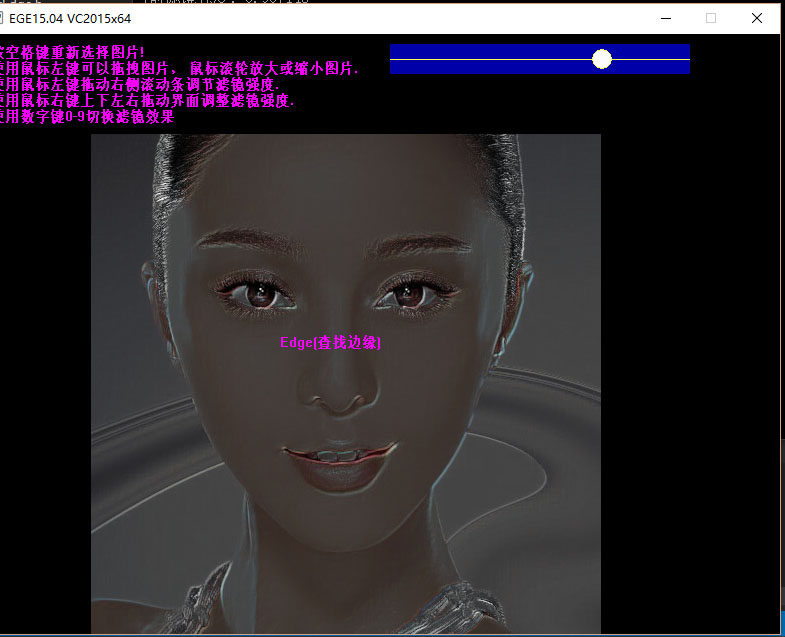Click the instruction line about 空格键重新选择图片
Viewport: 785px width, 637px height.
(72, 52)
